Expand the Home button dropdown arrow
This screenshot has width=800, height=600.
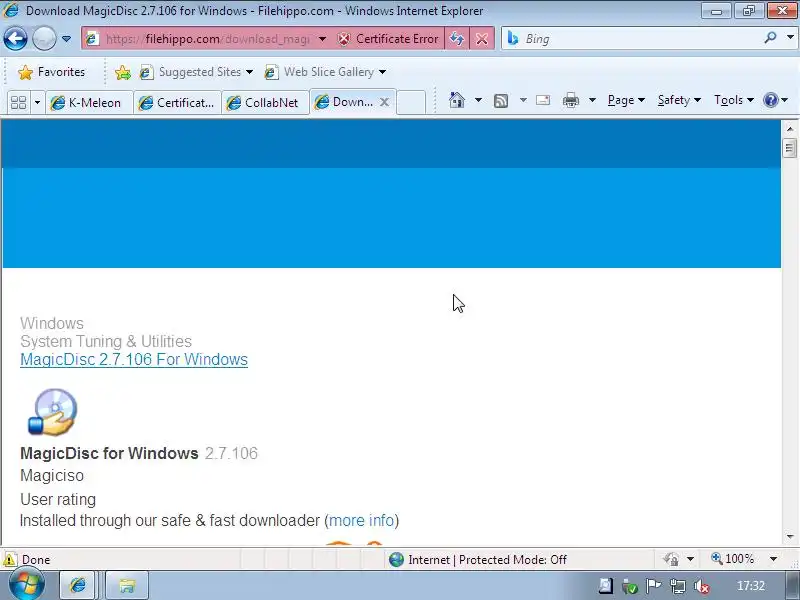point(478,100)
